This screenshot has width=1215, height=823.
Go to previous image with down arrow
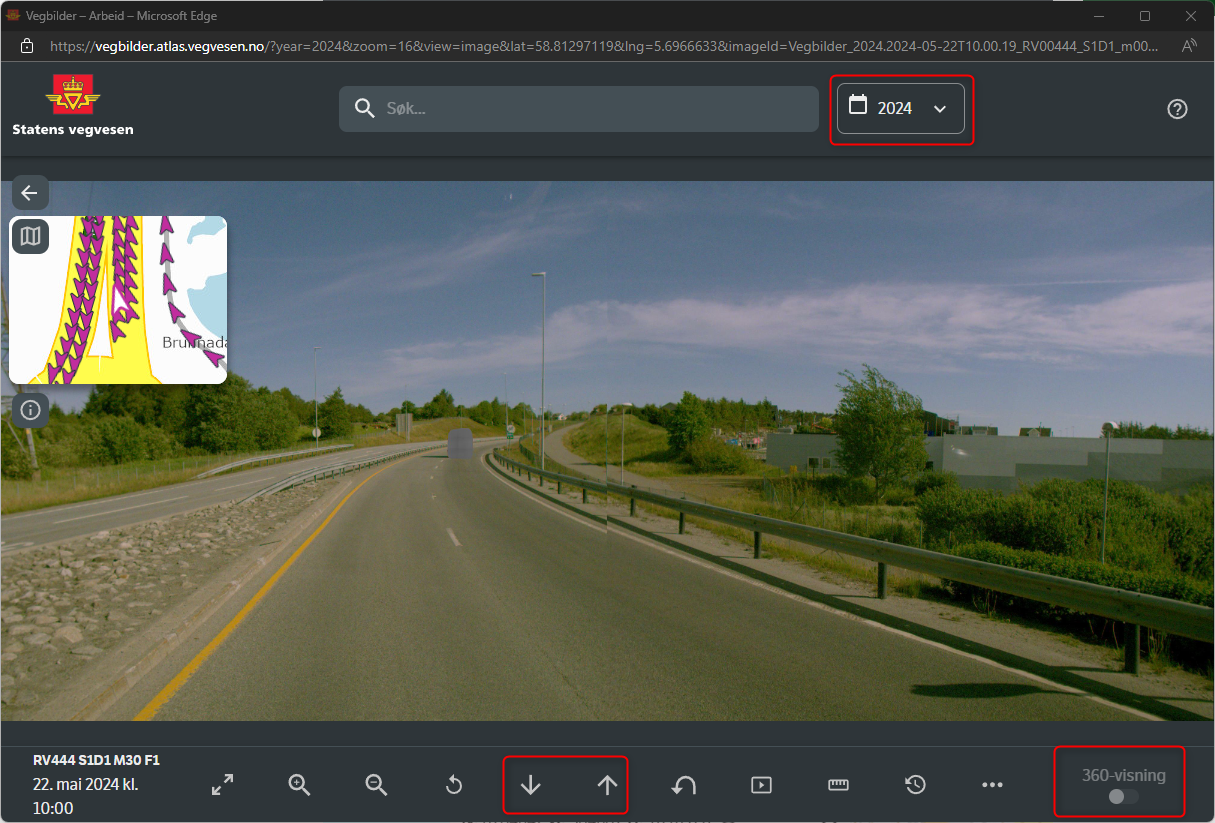point(530,785)
